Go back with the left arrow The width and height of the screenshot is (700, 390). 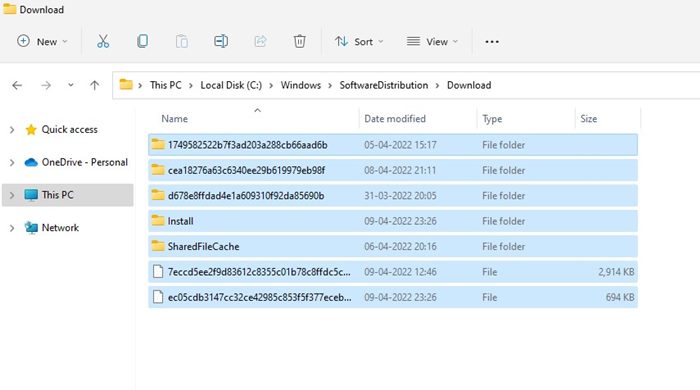click(x=17, y=85)
